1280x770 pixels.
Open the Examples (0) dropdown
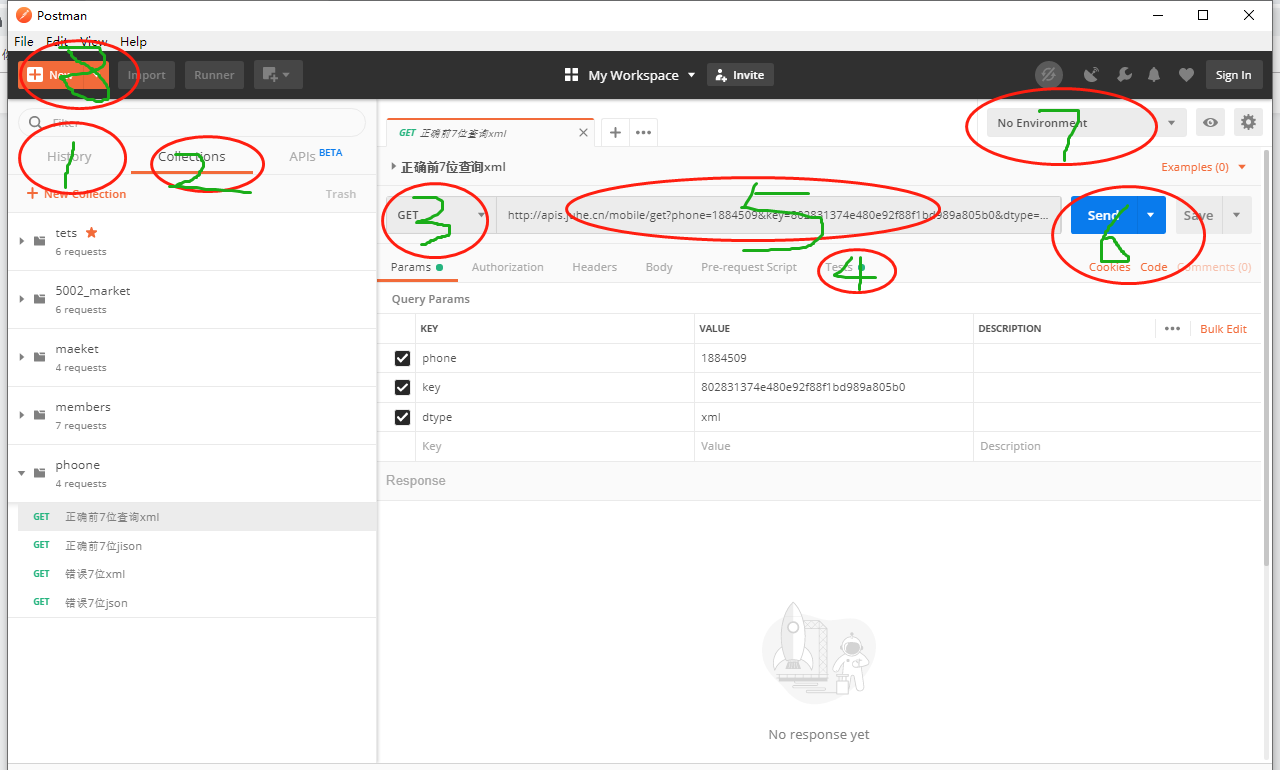click(x=1204, y=167)
